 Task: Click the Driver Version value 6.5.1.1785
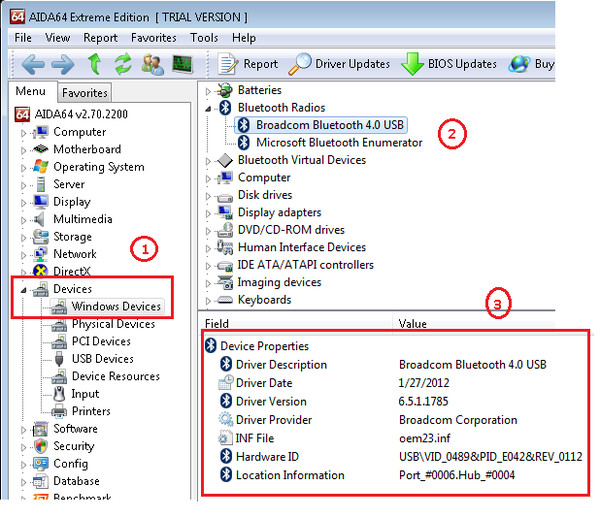[423, 401]
